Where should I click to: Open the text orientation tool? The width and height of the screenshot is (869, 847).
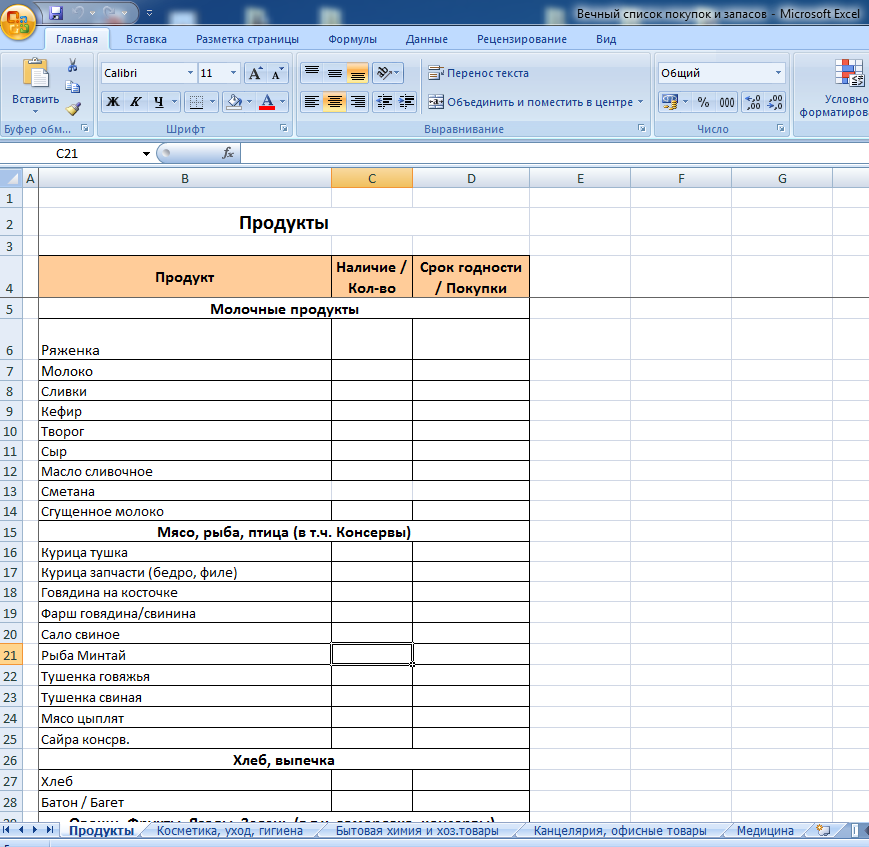coord(387,73)
